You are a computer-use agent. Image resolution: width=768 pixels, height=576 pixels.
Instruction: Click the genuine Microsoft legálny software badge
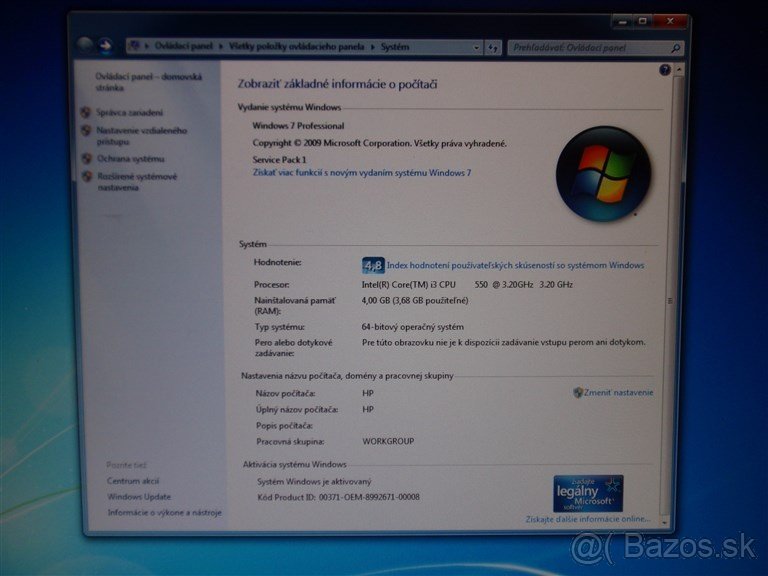(588, 493)
